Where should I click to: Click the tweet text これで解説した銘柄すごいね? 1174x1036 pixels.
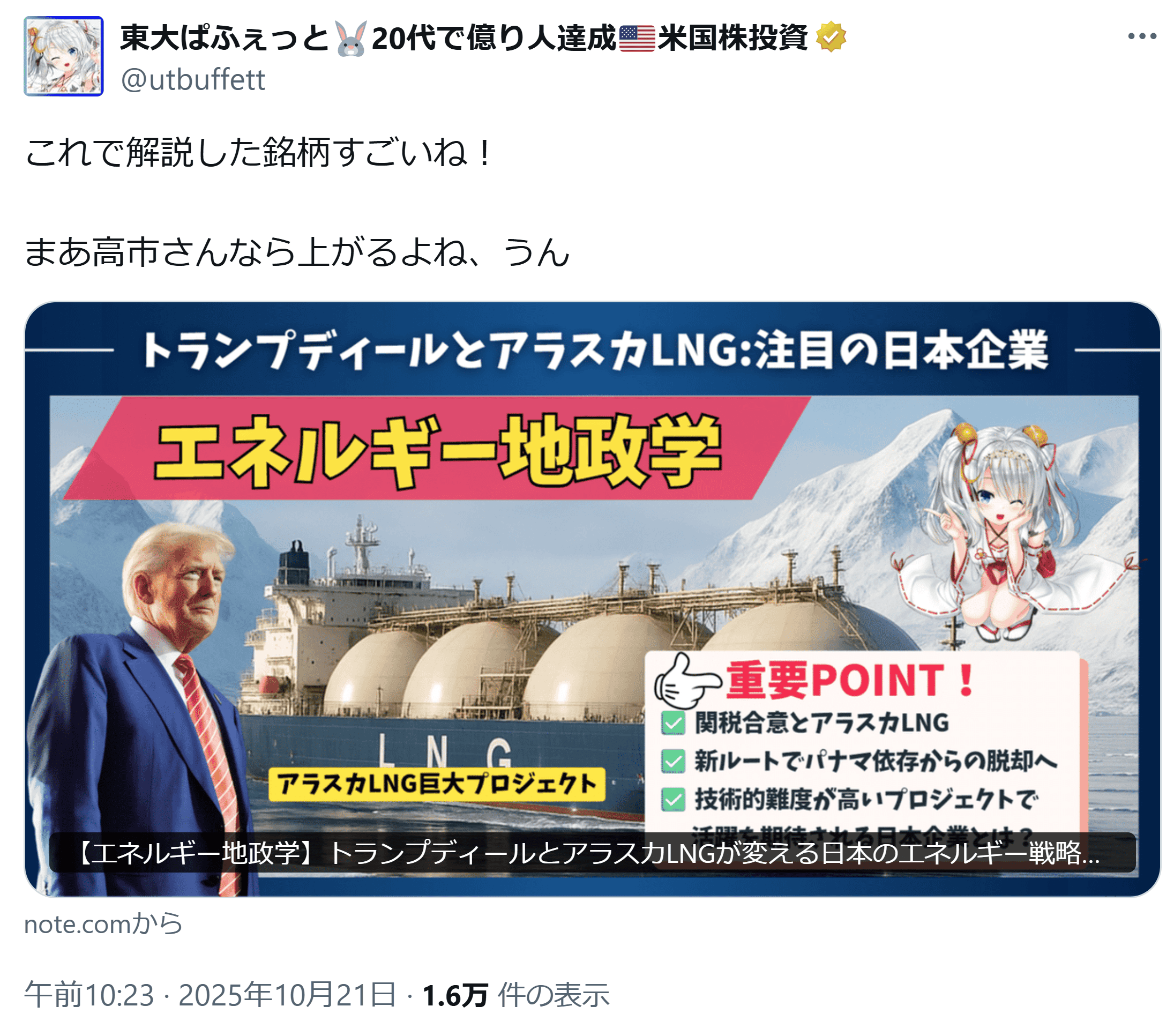[258, 153]
